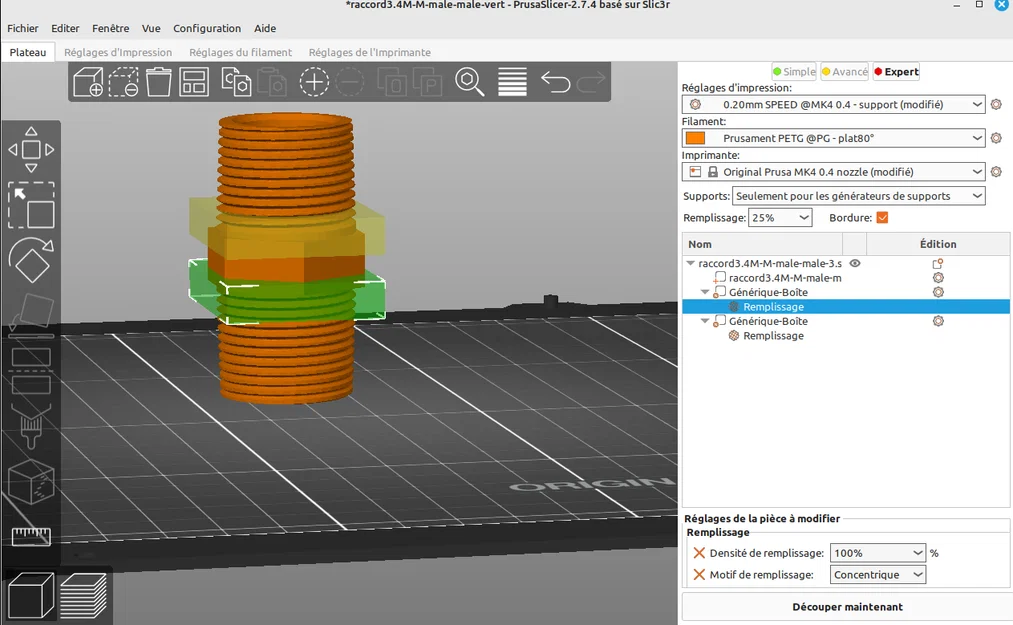Click the Nom column header

coord(762,244)
